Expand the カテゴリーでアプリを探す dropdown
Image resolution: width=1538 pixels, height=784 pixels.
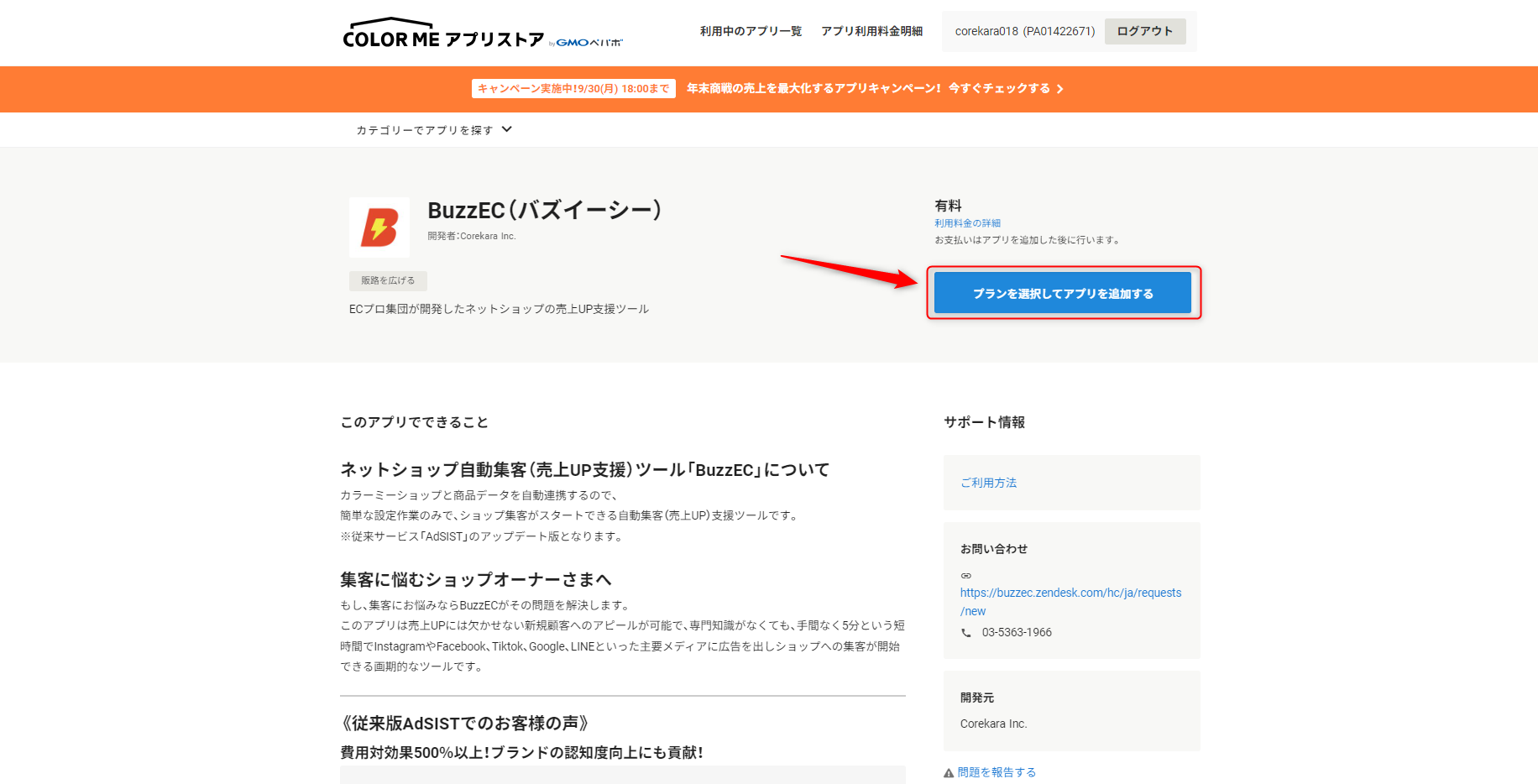point(434,130)
